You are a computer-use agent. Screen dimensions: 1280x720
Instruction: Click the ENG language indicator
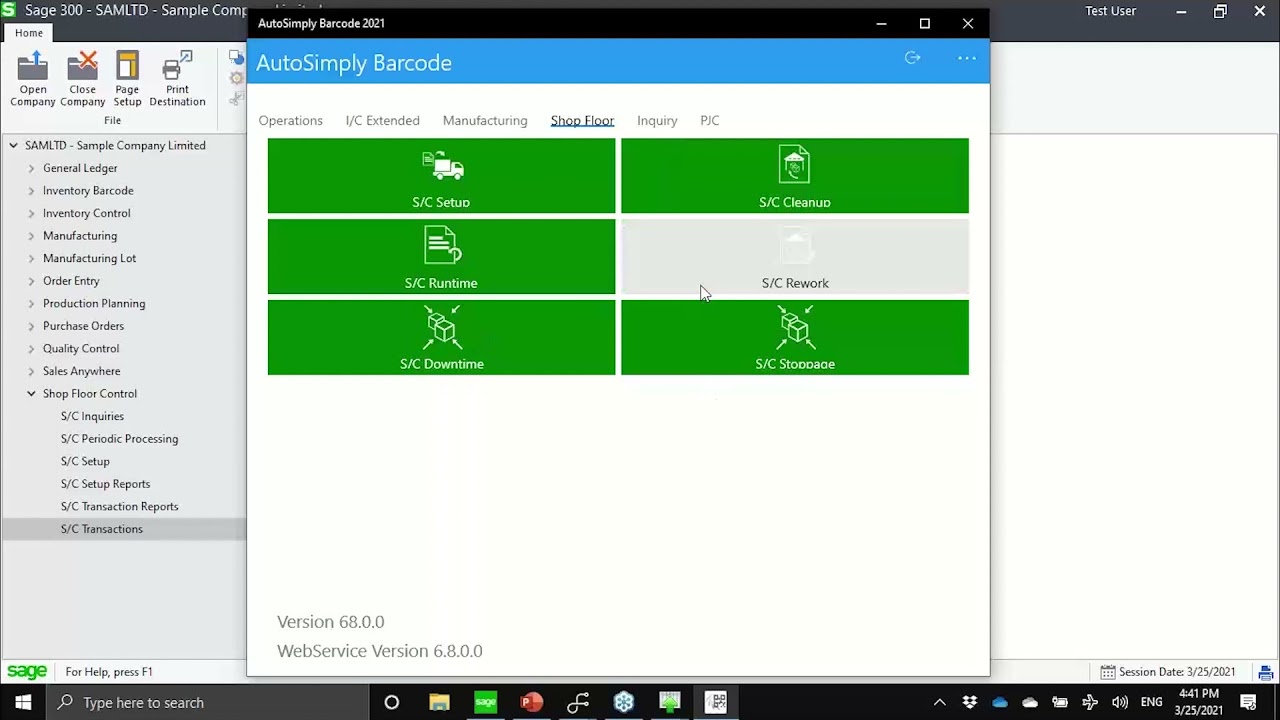[x=1152, y=702]
